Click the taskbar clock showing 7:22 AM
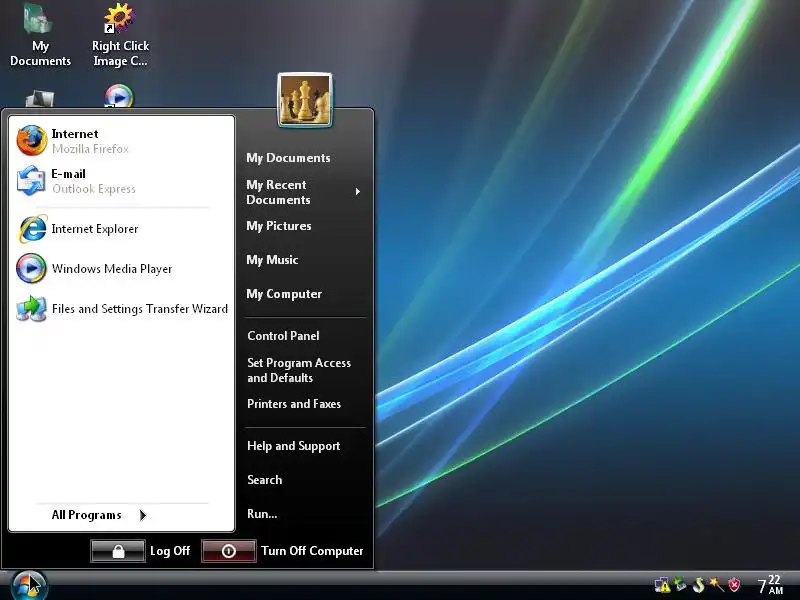The width and height of the screenshot is (800, 600). pyautogui.click(x=770, y=585)
